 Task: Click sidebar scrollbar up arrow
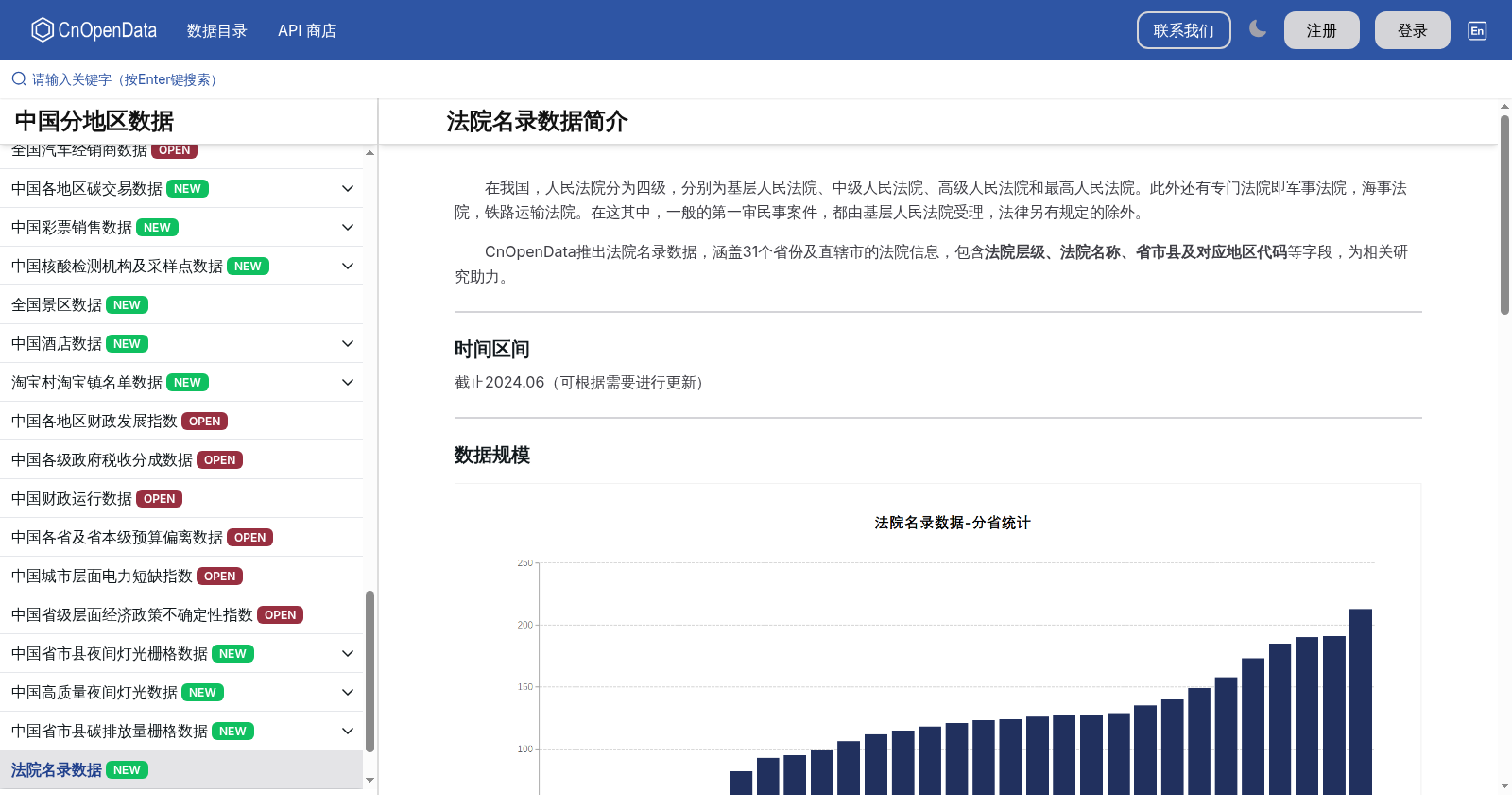click(x=370, y=152)
